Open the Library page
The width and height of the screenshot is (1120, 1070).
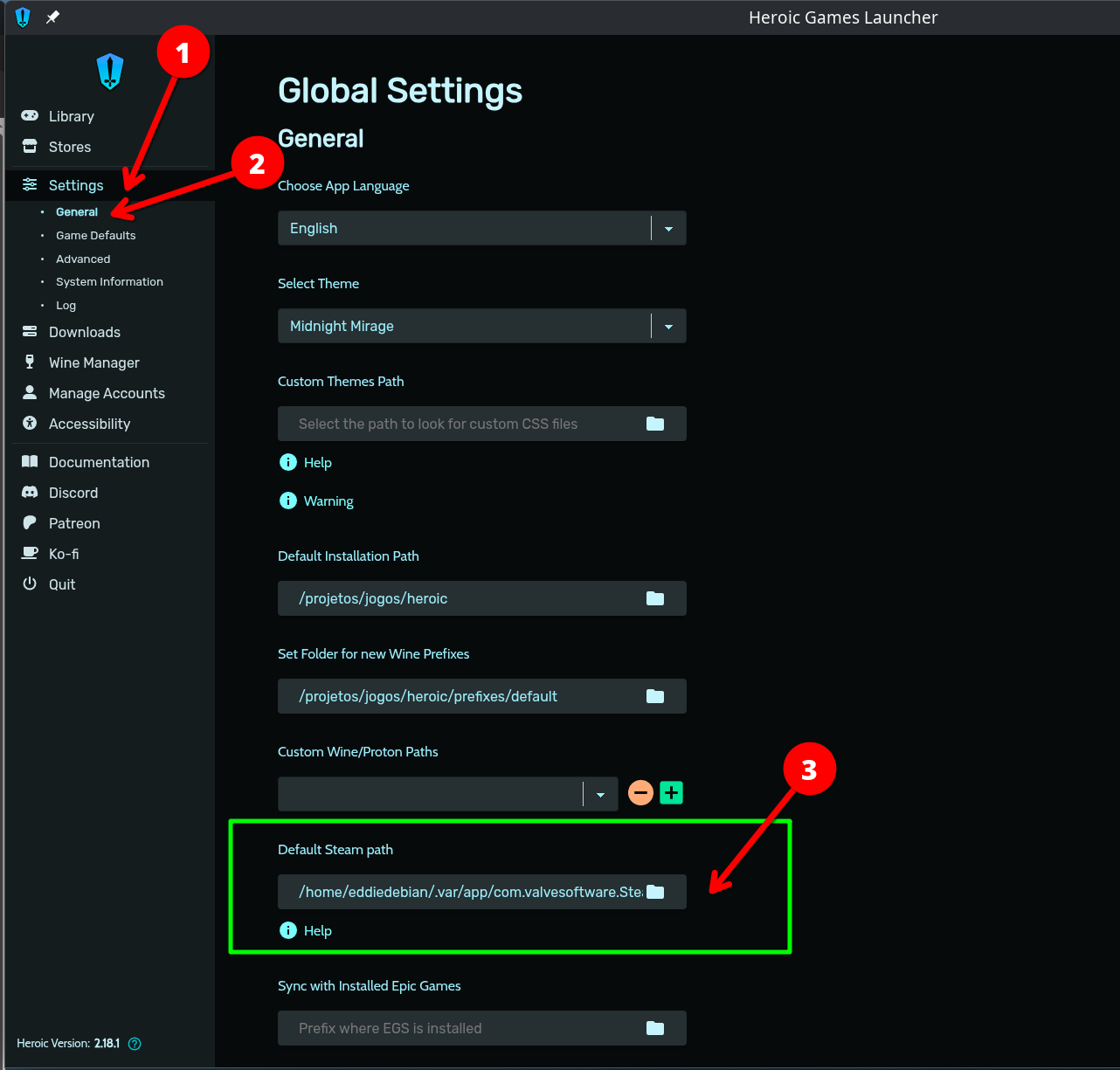pyautogui.click(x=71, y=116)
